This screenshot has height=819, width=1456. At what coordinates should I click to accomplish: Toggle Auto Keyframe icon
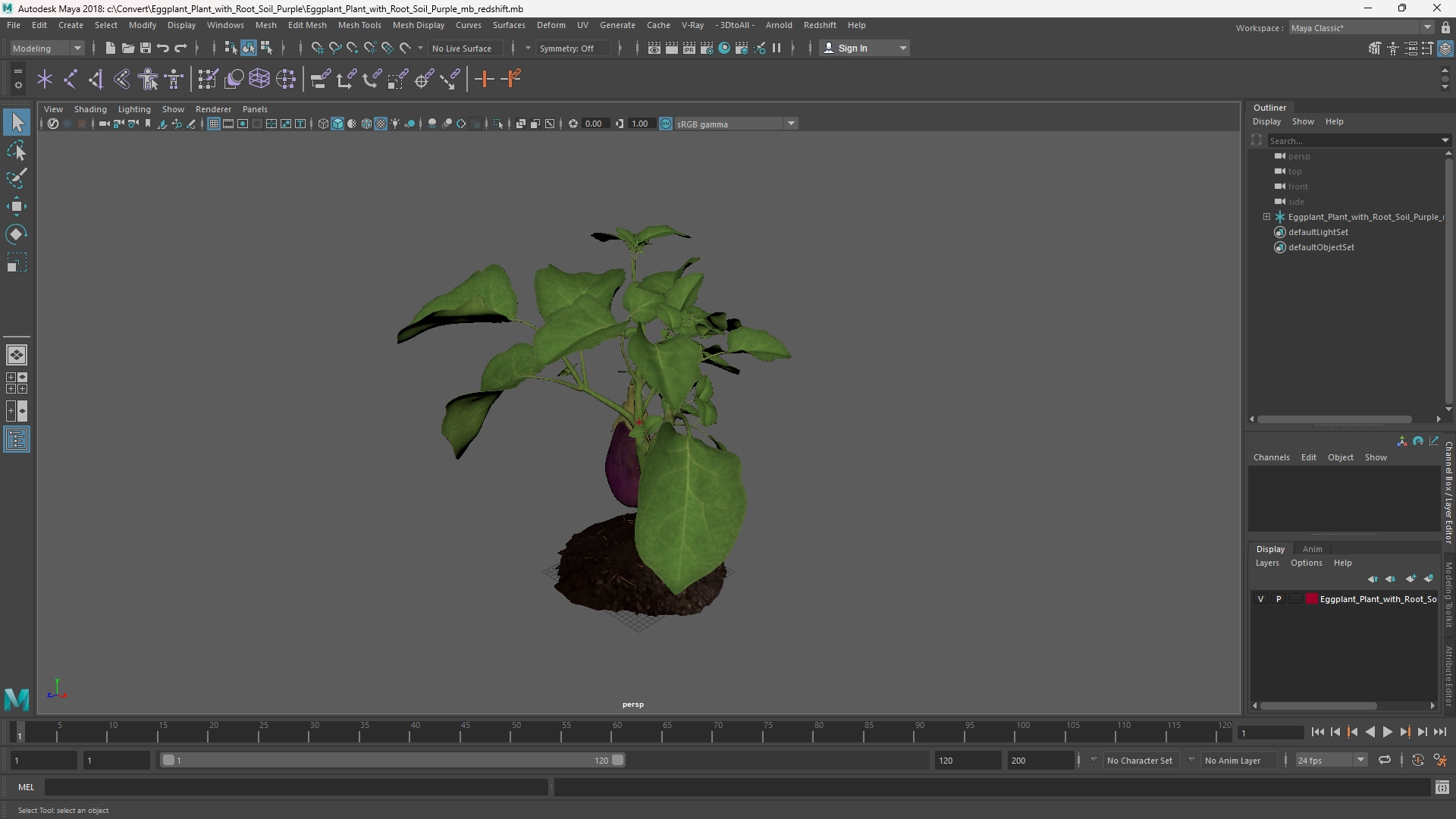[x=1418, y=760]
